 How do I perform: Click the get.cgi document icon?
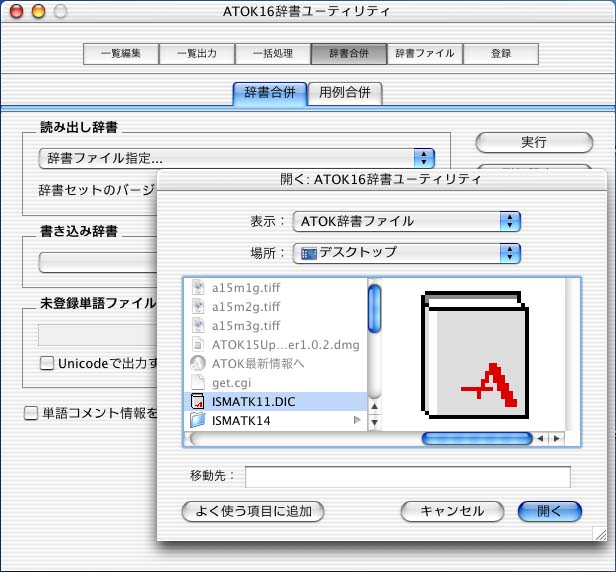pos(198,382)
